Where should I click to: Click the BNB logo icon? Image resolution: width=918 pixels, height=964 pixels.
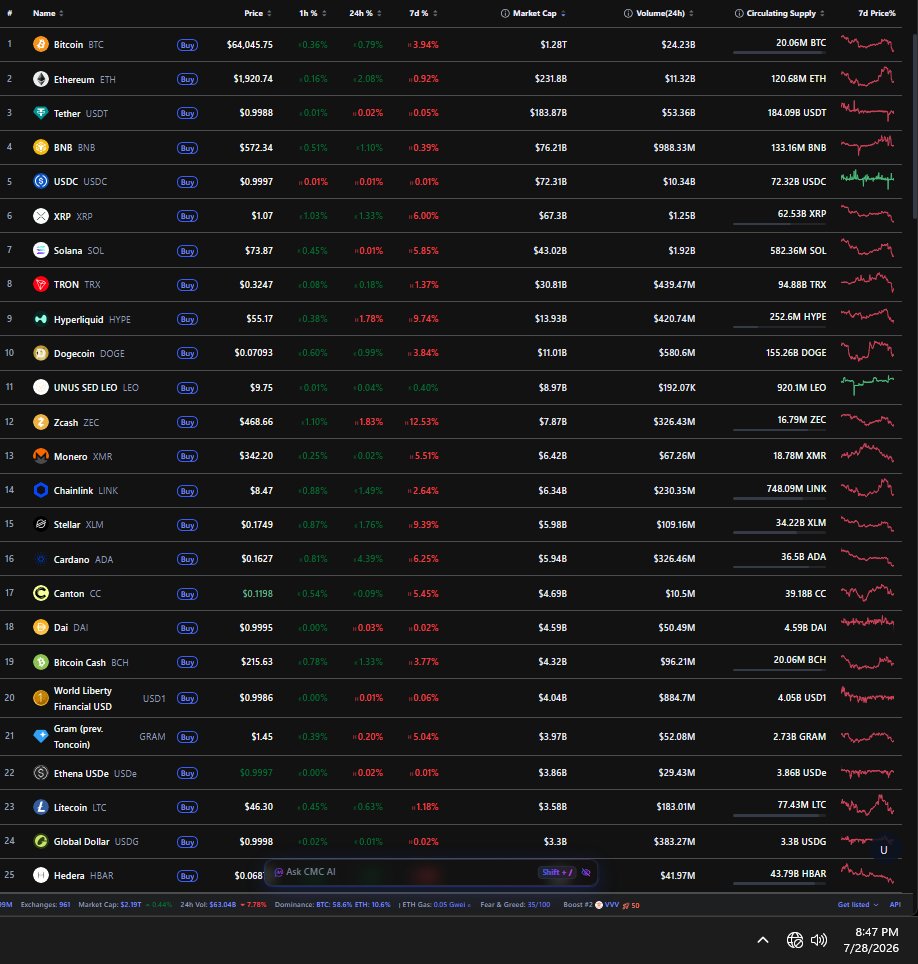tap(41, 148)
